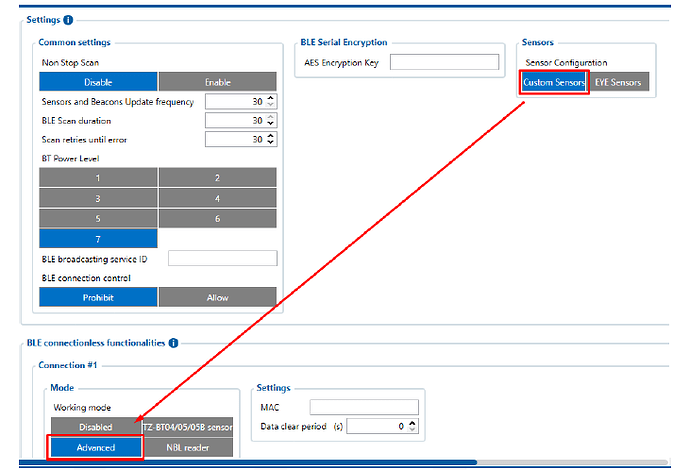The height and width of the screenshot is (470, 690).
Task: Select TZ-BT04/05/05B sensor working mode
Action: pyautogui.click(x=187, y=426)
